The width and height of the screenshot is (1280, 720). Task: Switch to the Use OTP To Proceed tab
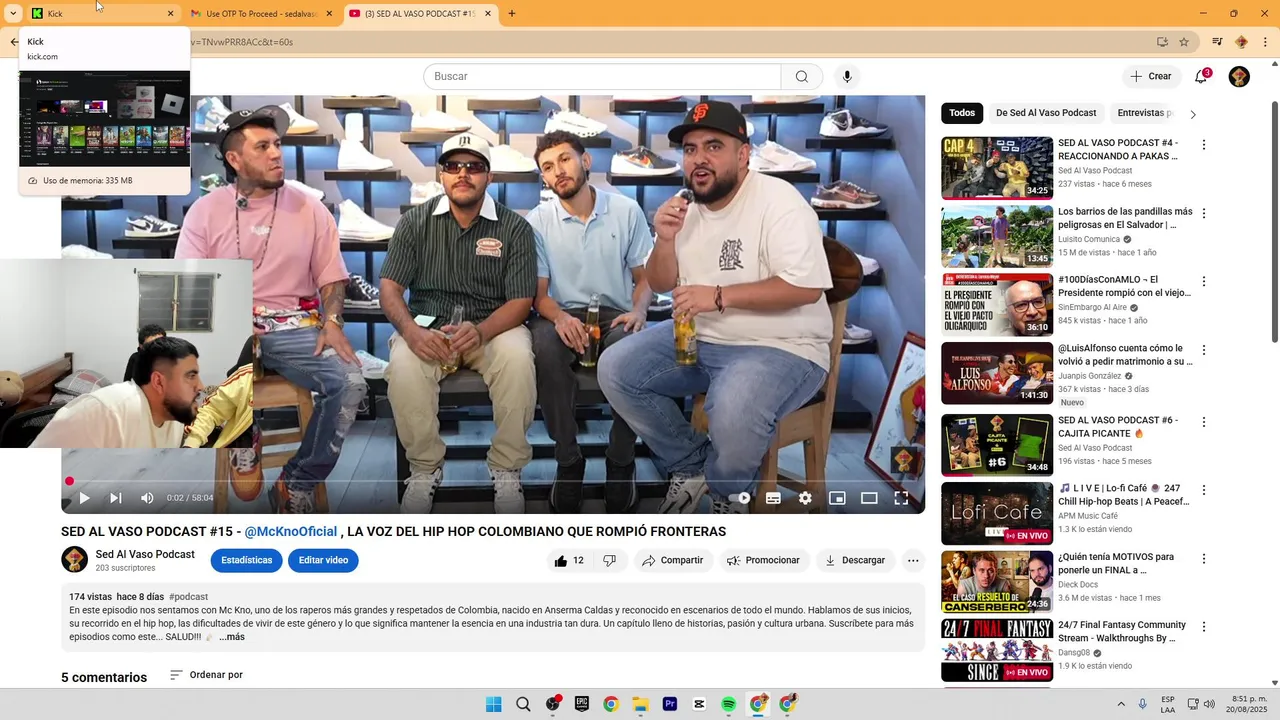(x=262, y=14)
